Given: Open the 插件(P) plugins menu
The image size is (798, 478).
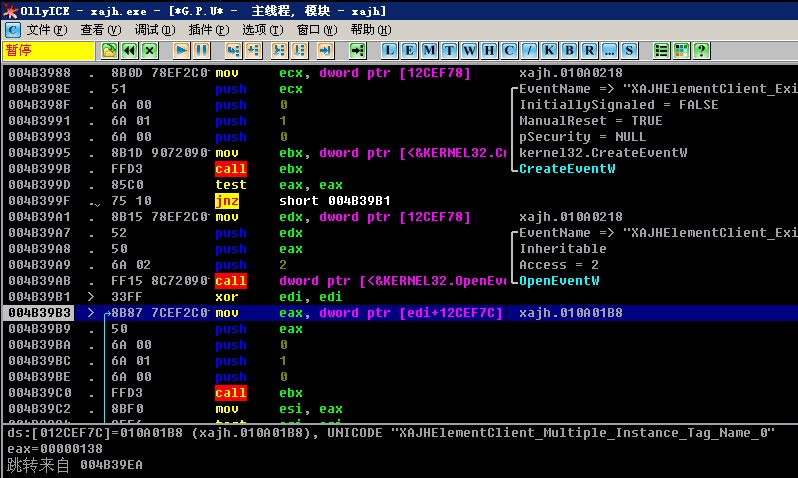Looking at the screenshot, I should (x=208, y=30).
